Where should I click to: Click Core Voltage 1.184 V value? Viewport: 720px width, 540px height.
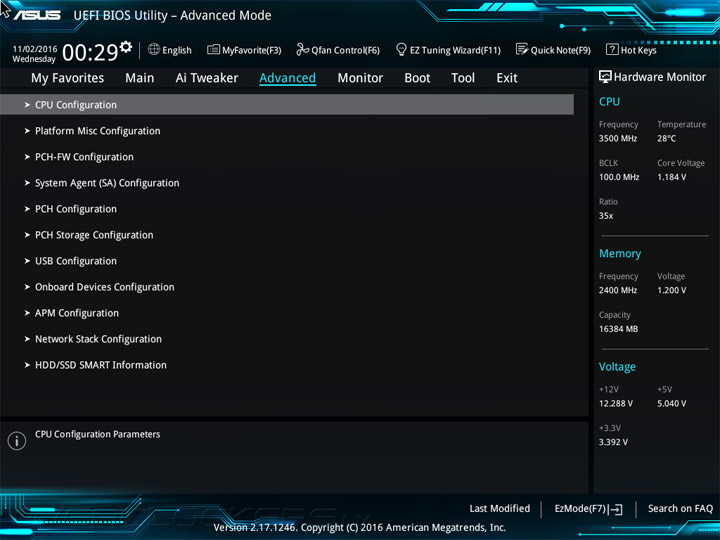click(x=671, y=177)
